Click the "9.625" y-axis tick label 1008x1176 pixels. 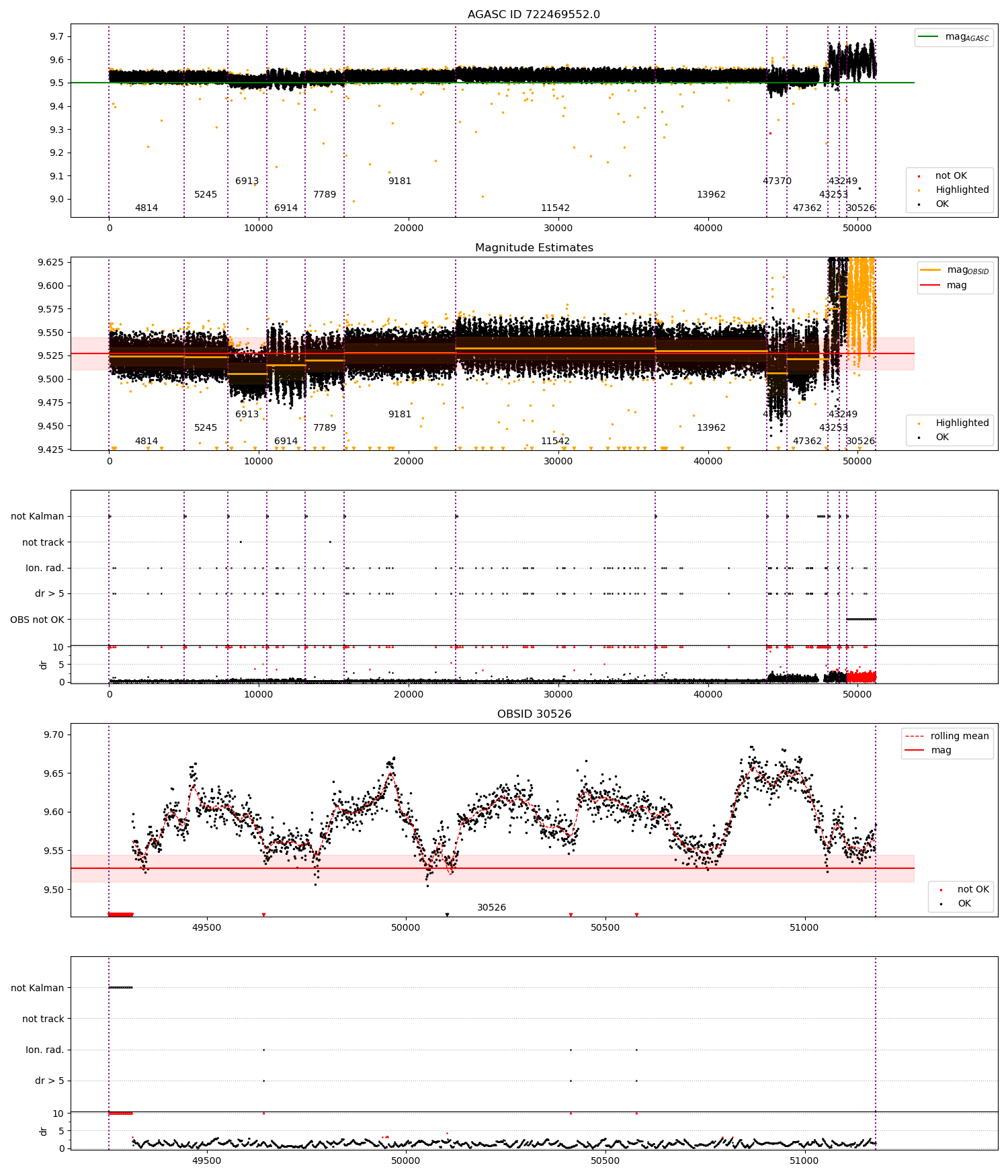(x=50, y=262)
